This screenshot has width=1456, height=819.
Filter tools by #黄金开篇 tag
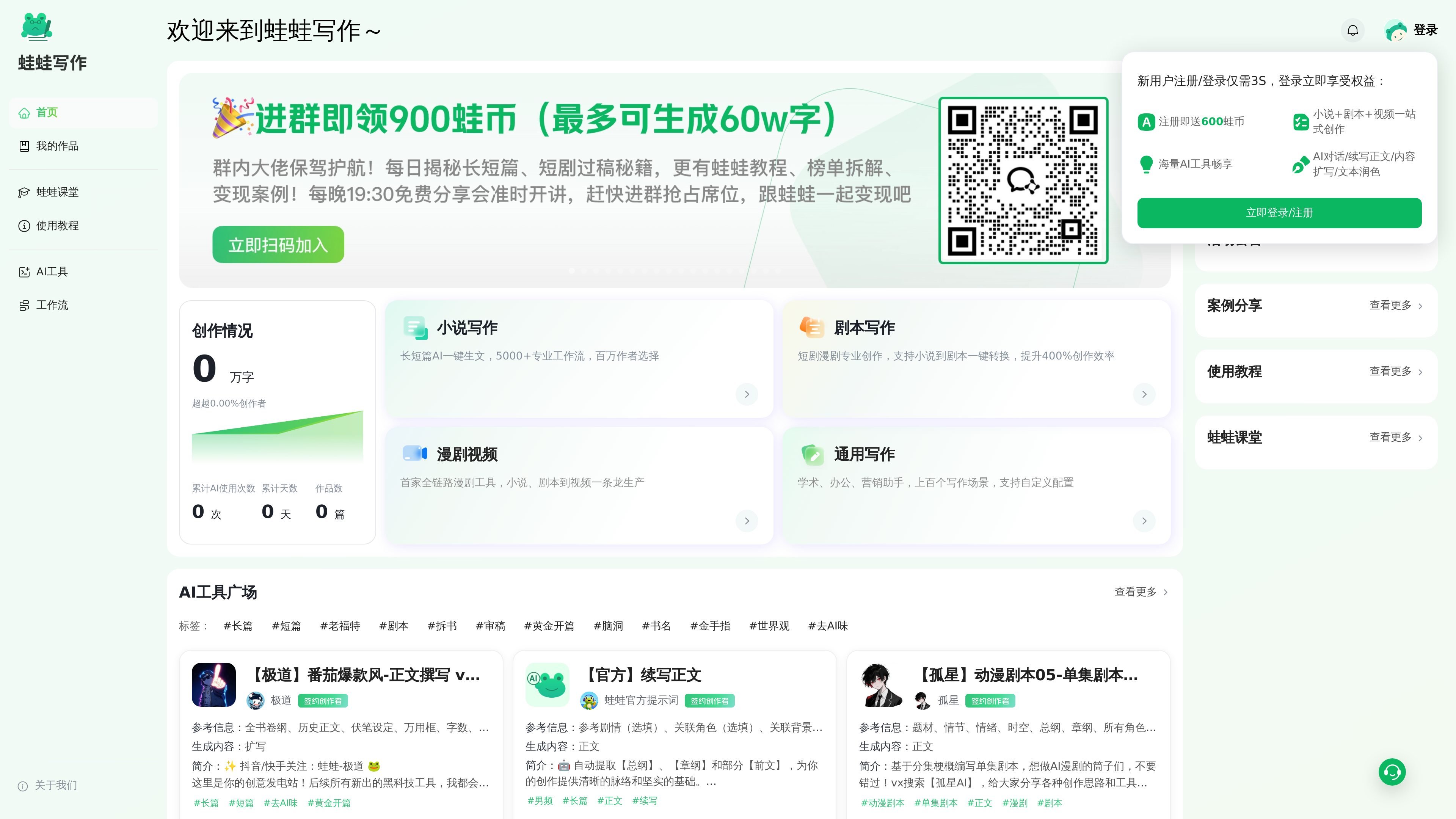click(x=549, y=626)
